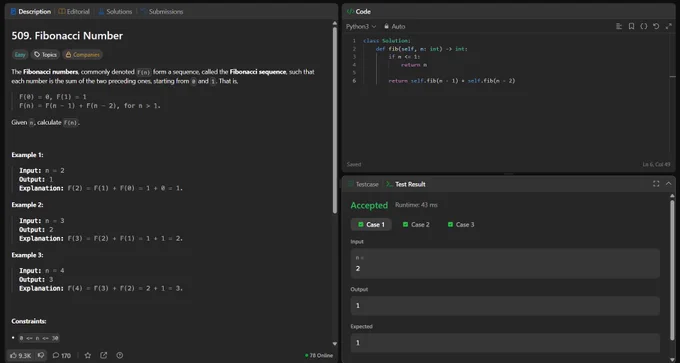Open the 170 comments icon

62,355
